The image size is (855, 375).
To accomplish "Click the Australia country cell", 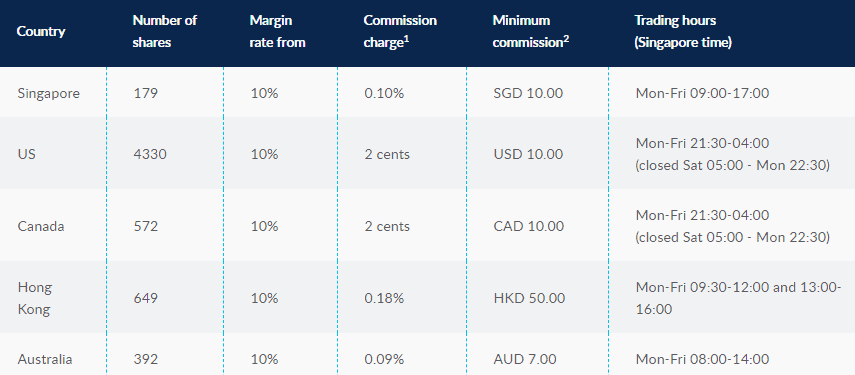I will tap(45, 359).
